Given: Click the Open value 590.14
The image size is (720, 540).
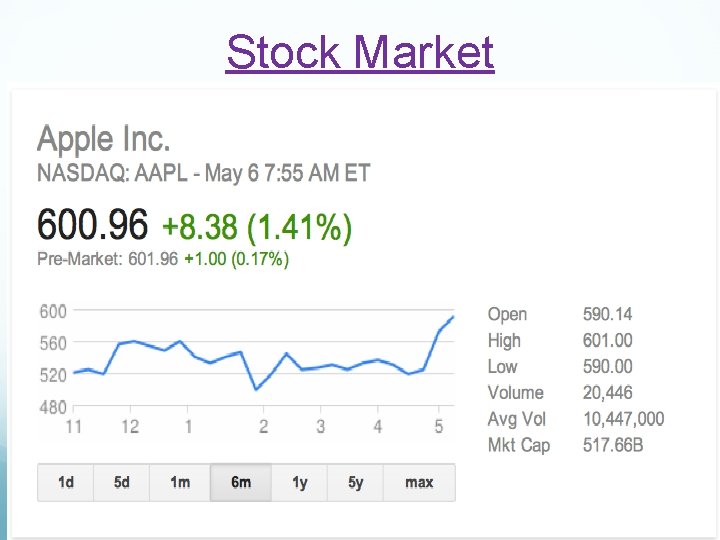Looking at the screenshot, I should 607,314.
